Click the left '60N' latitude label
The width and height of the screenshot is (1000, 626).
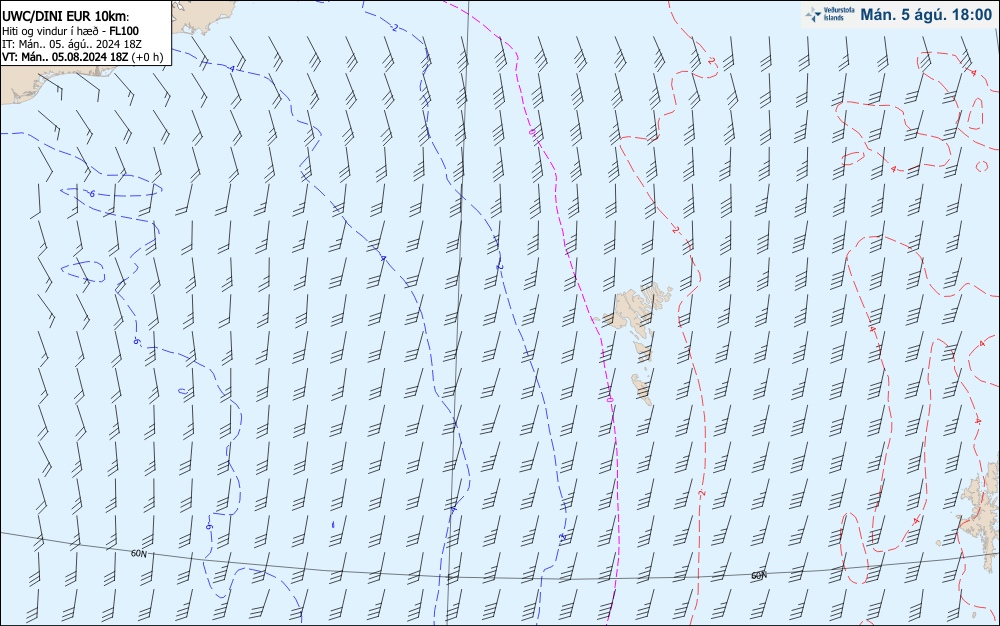tap(138, 554)
